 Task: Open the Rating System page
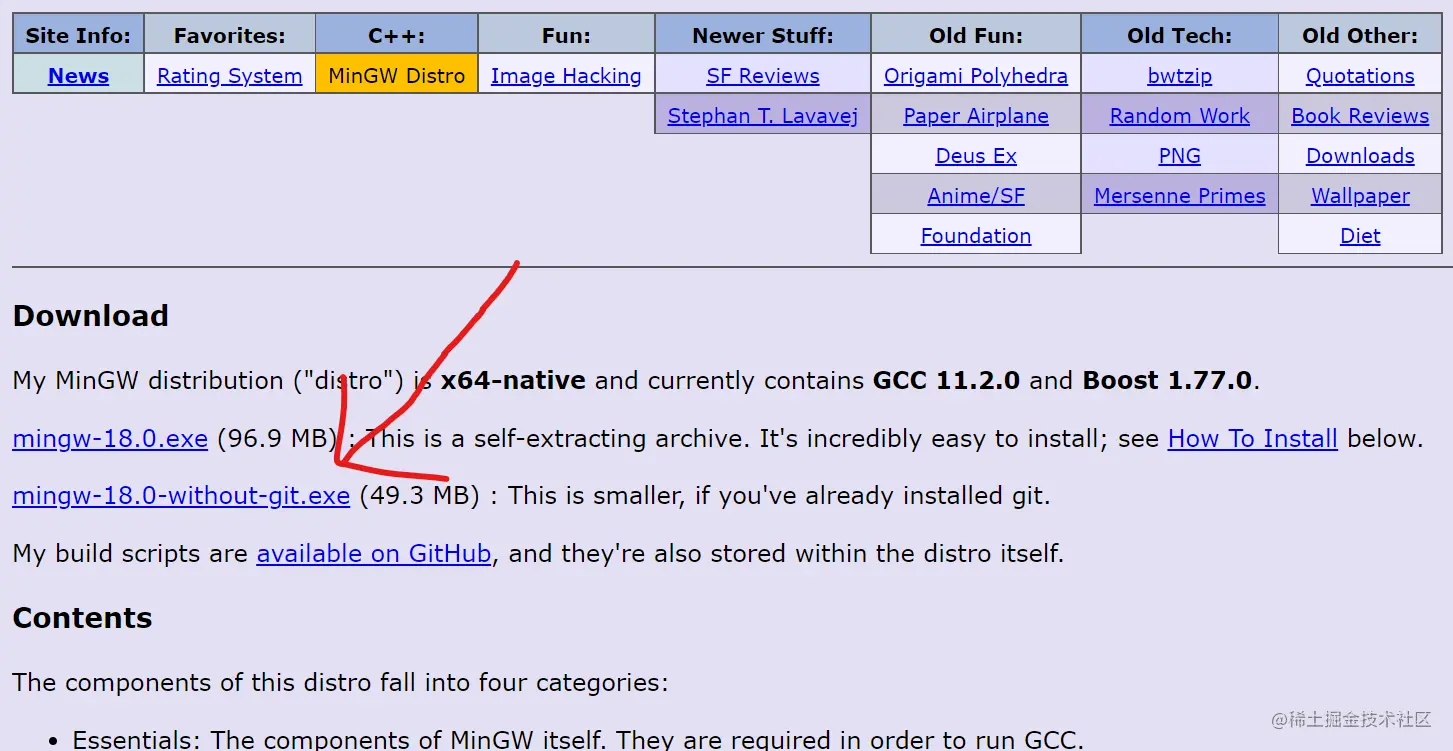[229, 76]
